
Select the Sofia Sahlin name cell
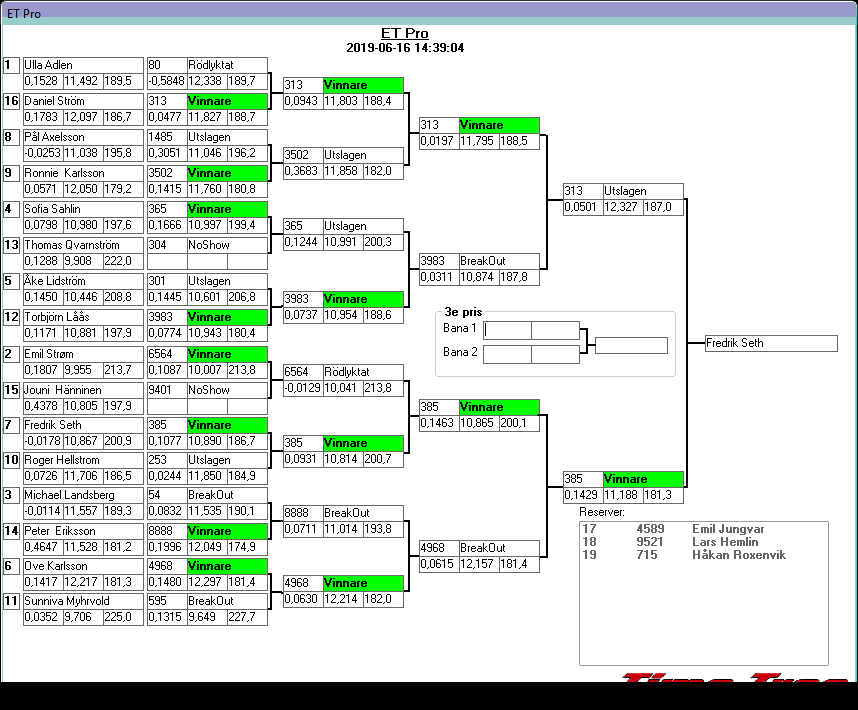(x=83, y=209)
